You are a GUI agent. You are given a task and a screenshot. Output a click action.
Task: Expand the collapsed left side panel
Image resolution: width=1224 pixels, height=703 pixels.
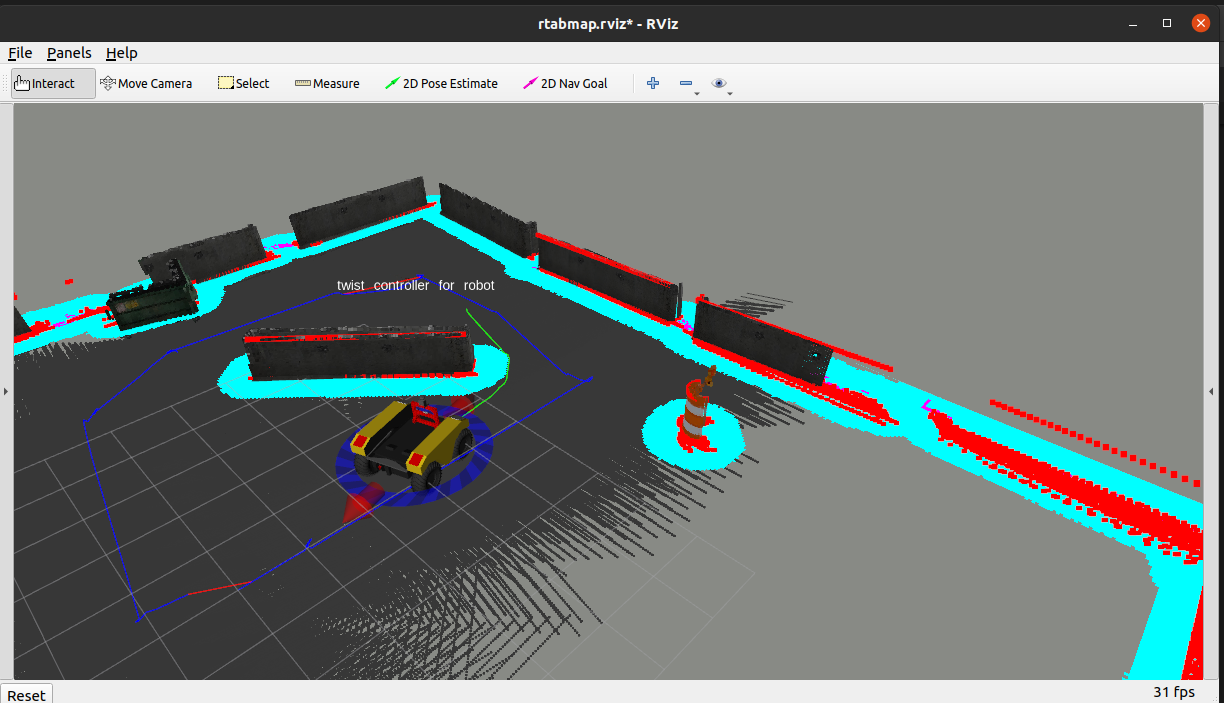[6, 392]
